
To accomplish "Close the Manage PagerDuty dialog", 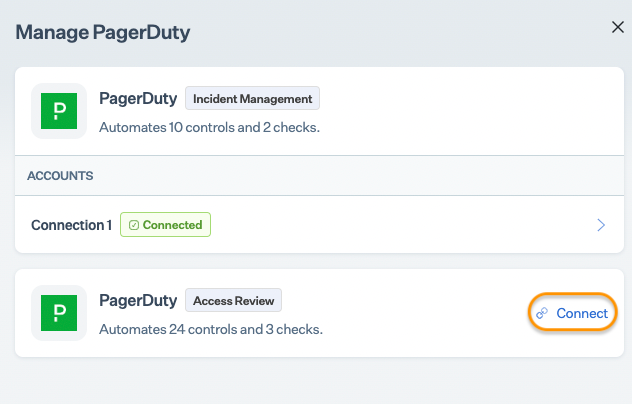I will (x=617, y=27).
